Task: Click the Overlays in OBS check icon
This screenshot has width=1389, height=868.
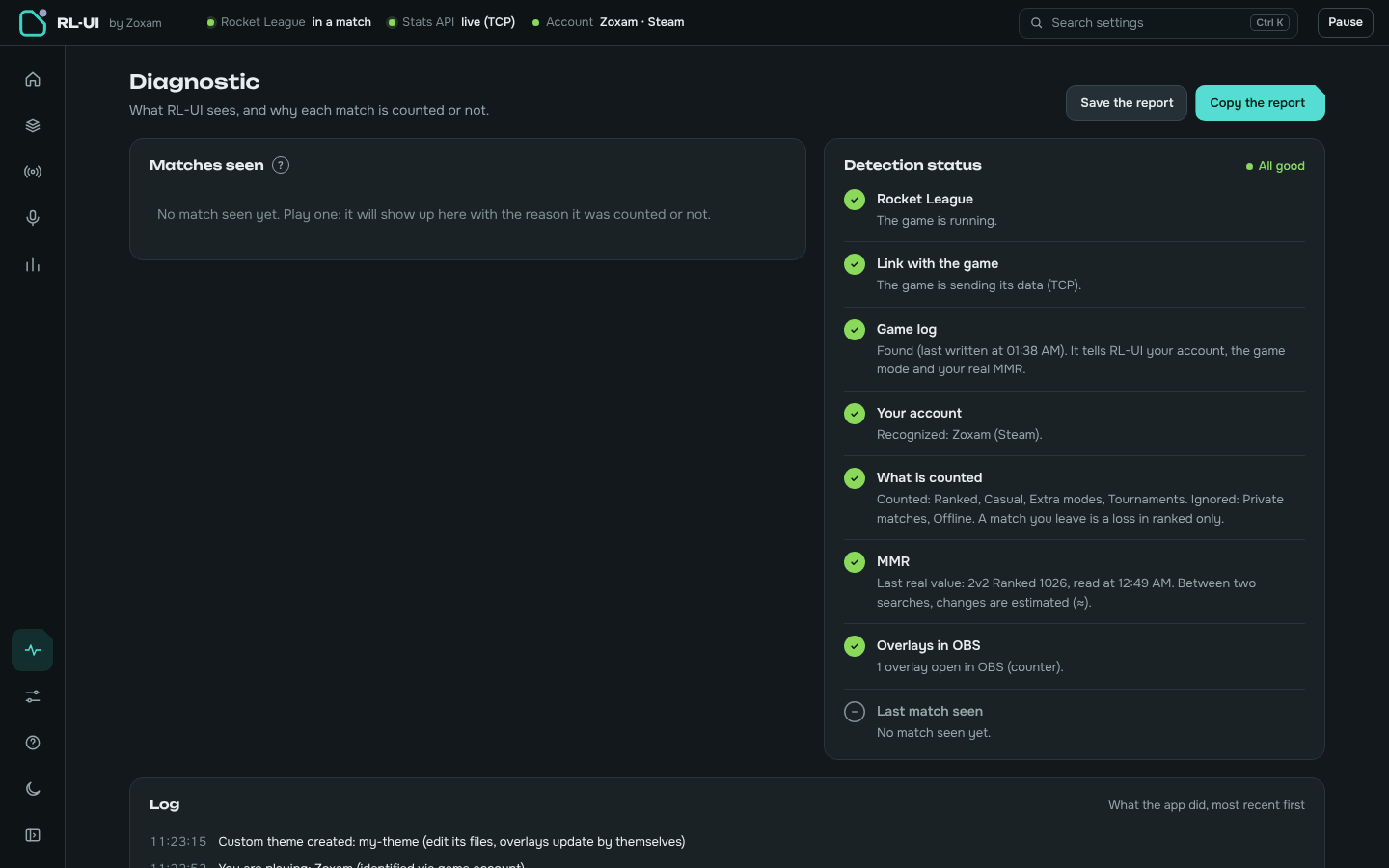Action: click(855, 646)
